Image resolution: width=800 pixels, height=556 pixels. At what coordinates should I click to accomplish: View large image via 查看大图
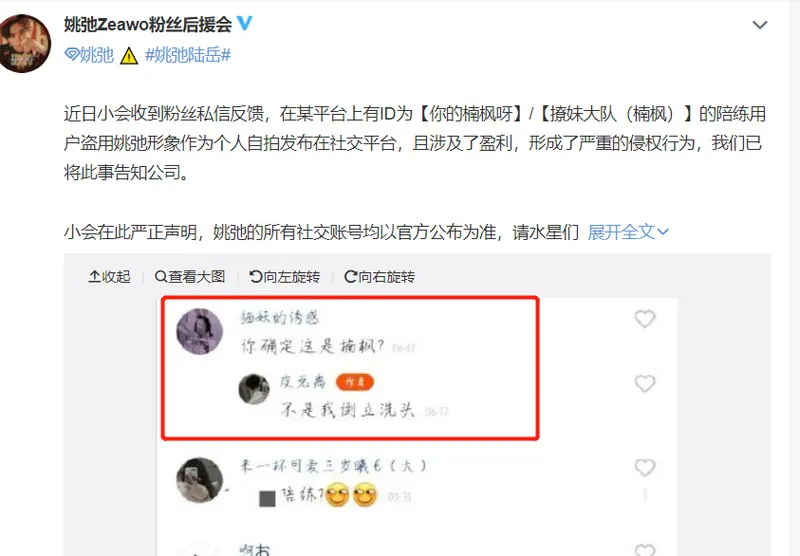click(190, 276)
